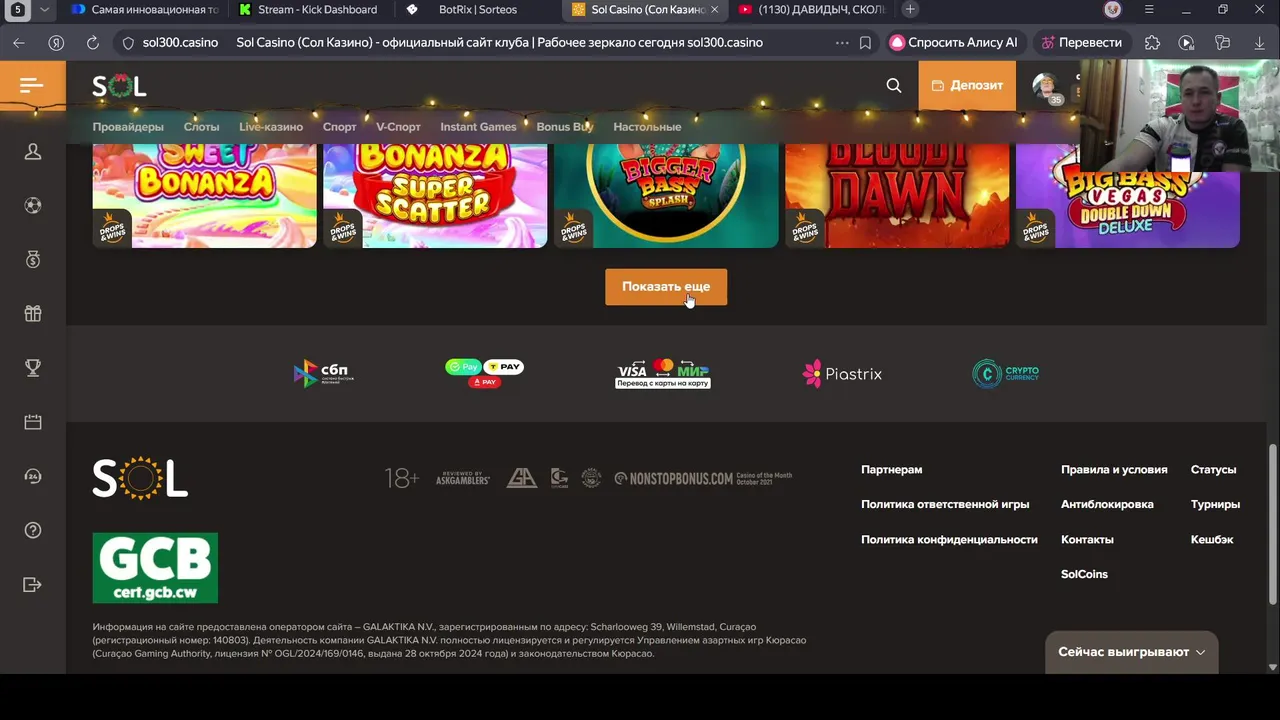
Task: Bookmark this page in the address bar
Action: 865,43
